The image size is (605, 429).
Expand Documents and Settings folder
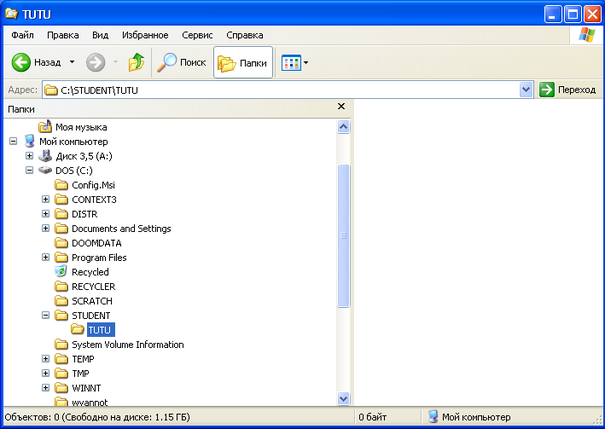pos(46,228)
